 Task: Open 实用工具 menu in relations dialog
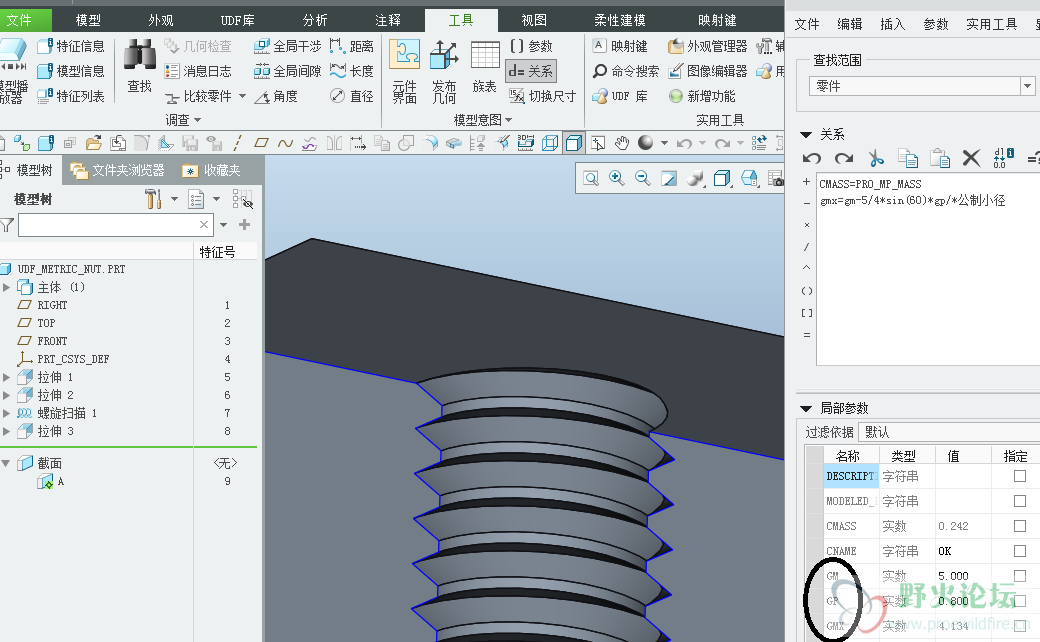tap(992, 25)
